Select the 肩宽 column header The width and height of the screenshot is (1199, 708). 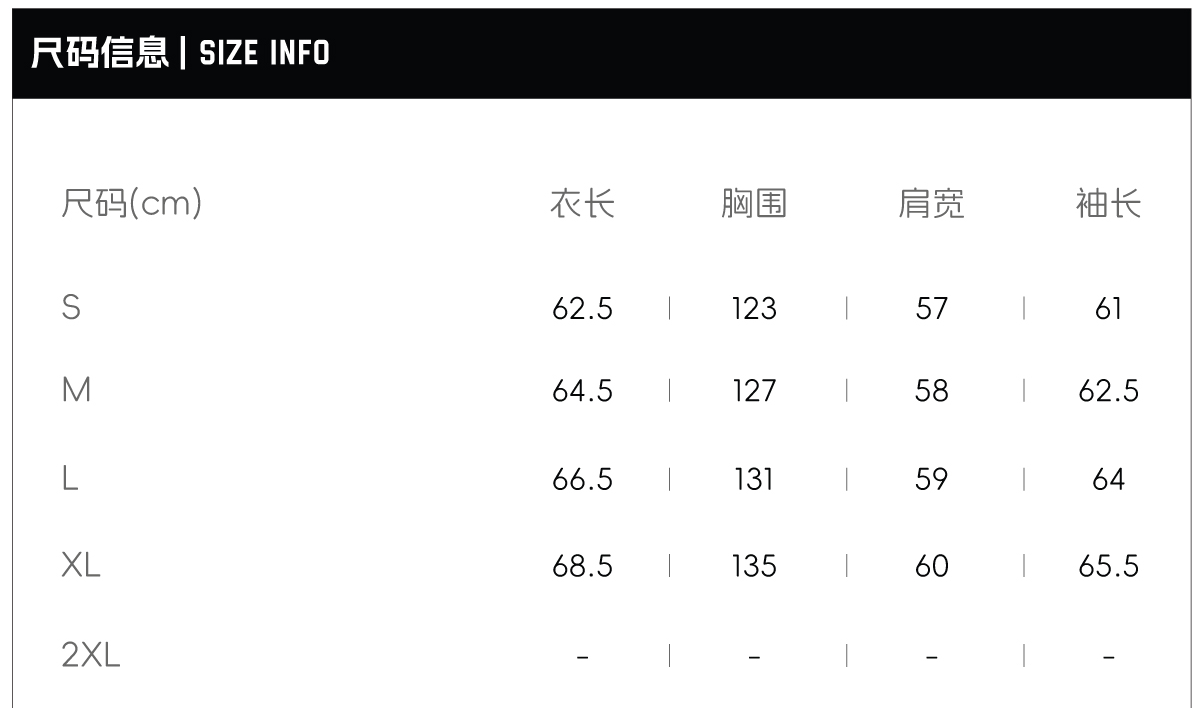(931, 204)
